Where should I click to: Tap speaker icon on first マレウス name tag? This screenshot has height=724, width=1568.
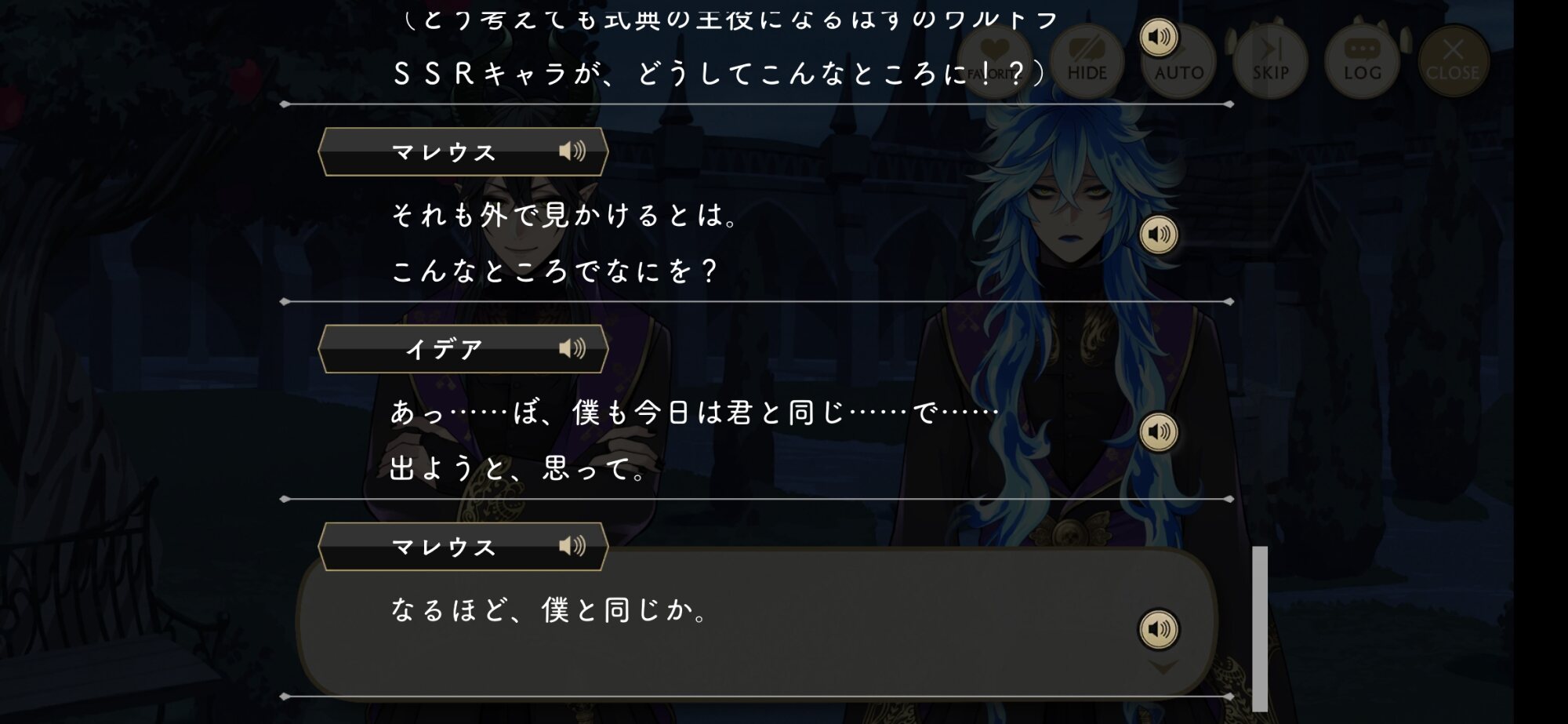tap(572, 151)
